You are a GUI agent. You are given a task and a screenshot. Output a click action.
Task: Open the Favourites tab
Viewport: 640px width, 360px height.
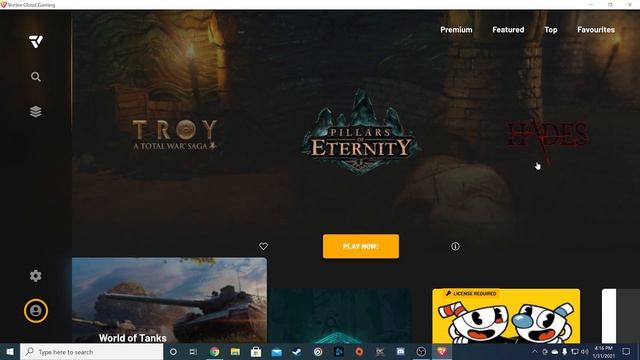point(596,30)
